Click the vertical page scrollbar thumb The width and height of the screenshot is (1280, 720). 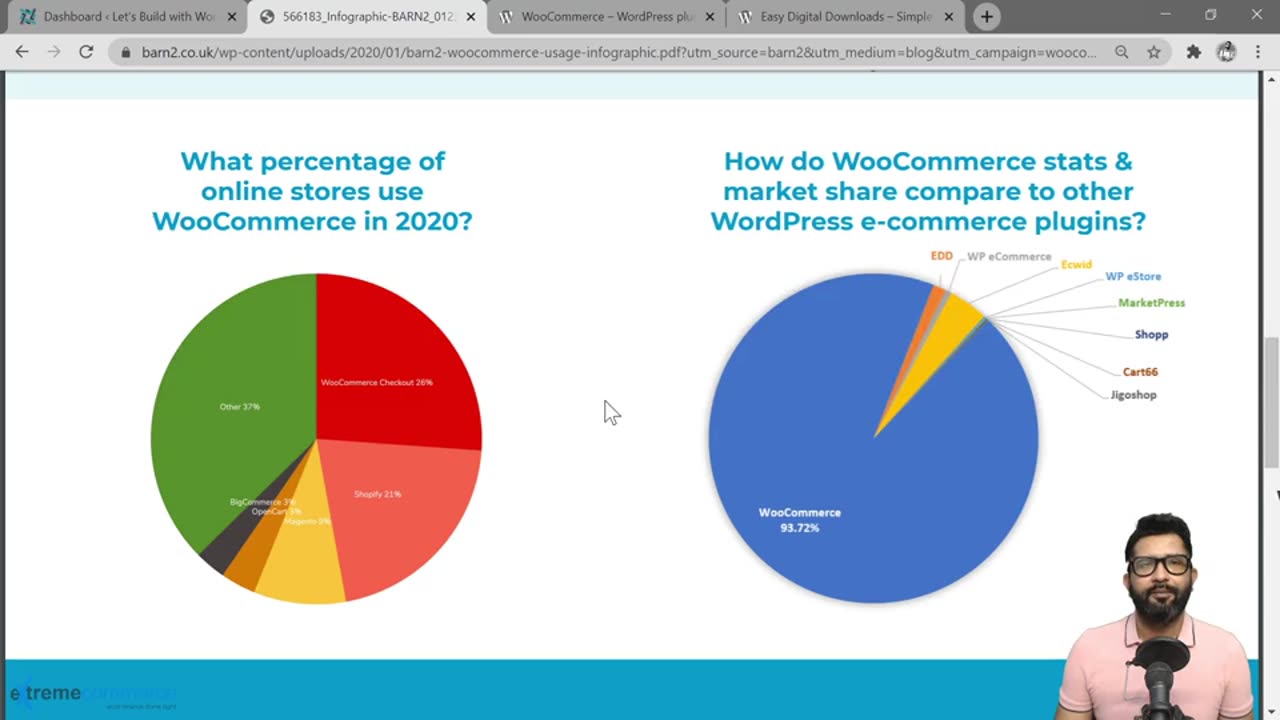tap(1271, 402)
